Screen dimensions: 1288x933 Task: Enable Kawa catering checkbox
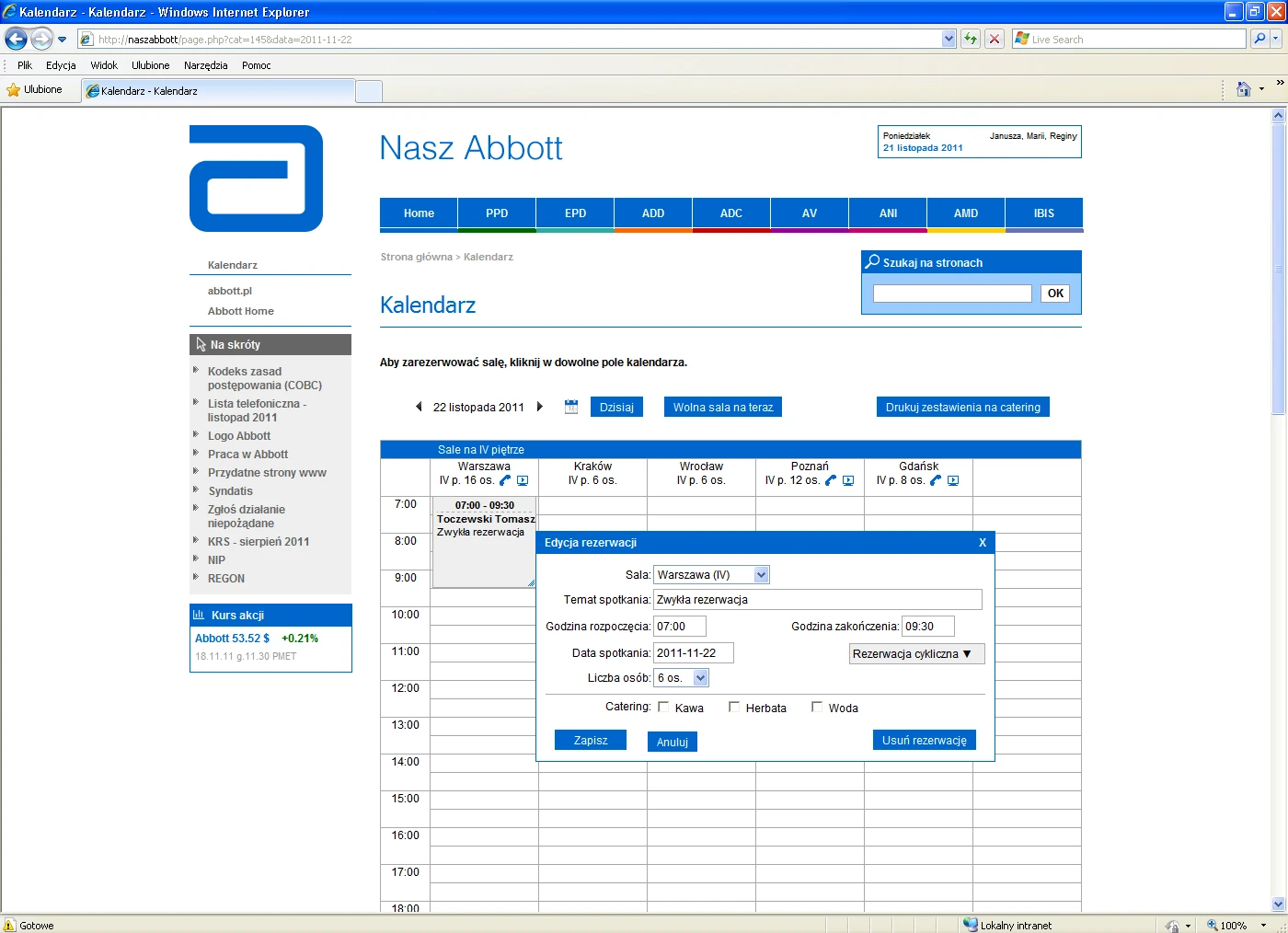click(663, 707)
